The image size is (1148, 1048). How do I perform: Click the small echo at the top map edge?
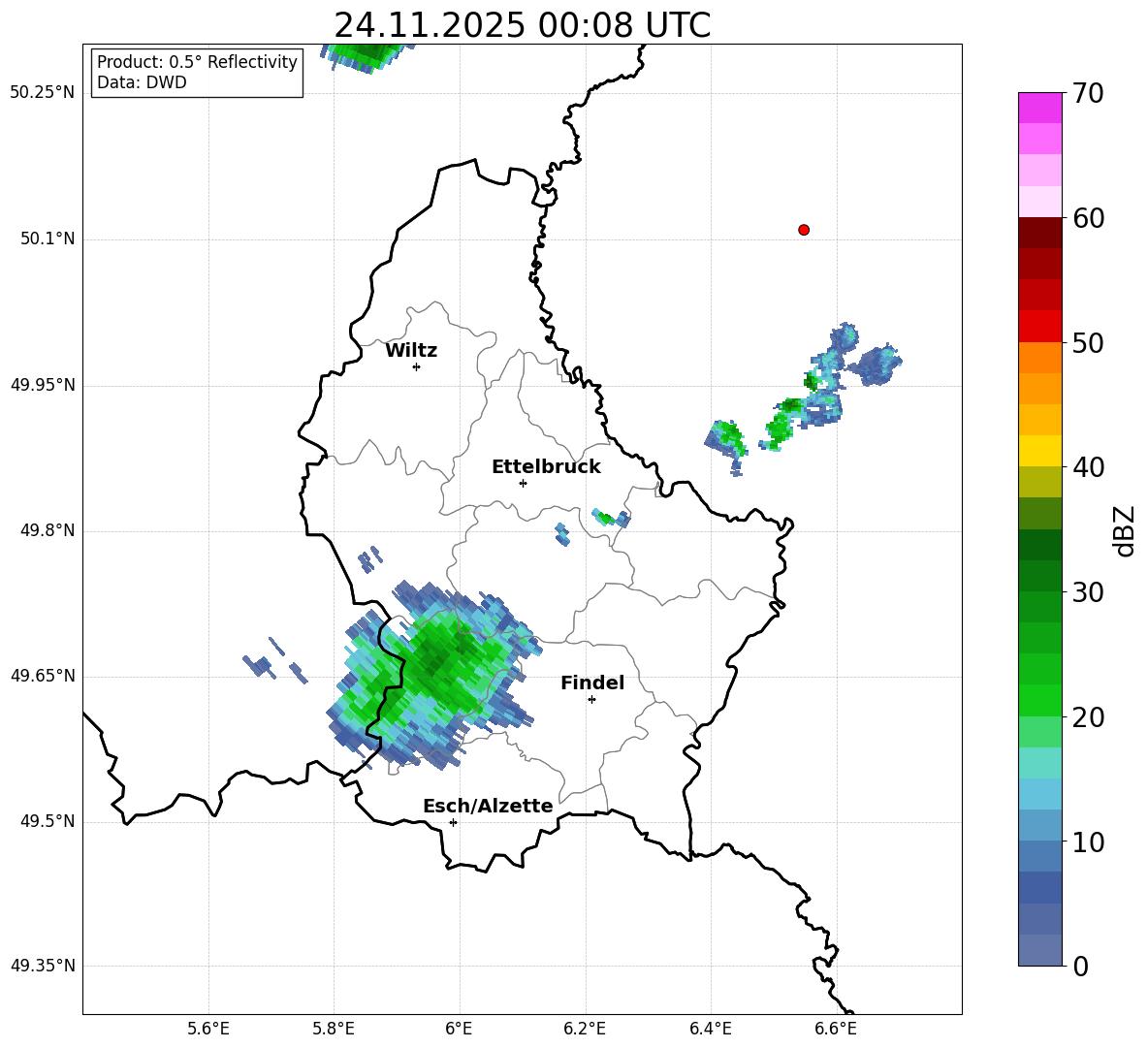point(366,56)
